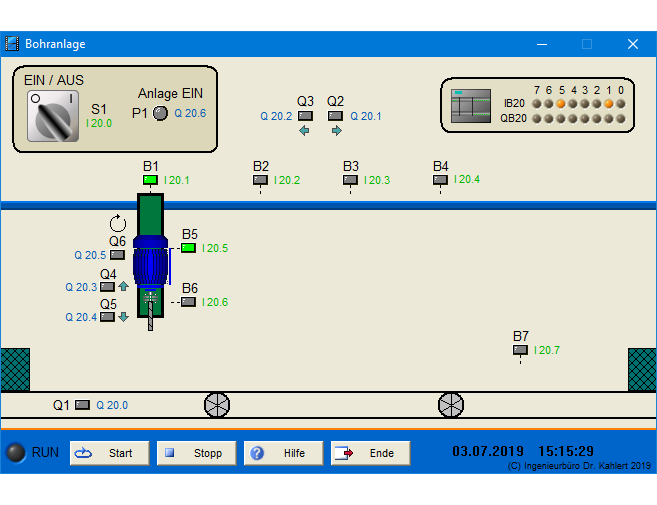The image size is (657, 505).
Task: Click the Q4 output indicator Q 20.3
Action: coord(107,287)
